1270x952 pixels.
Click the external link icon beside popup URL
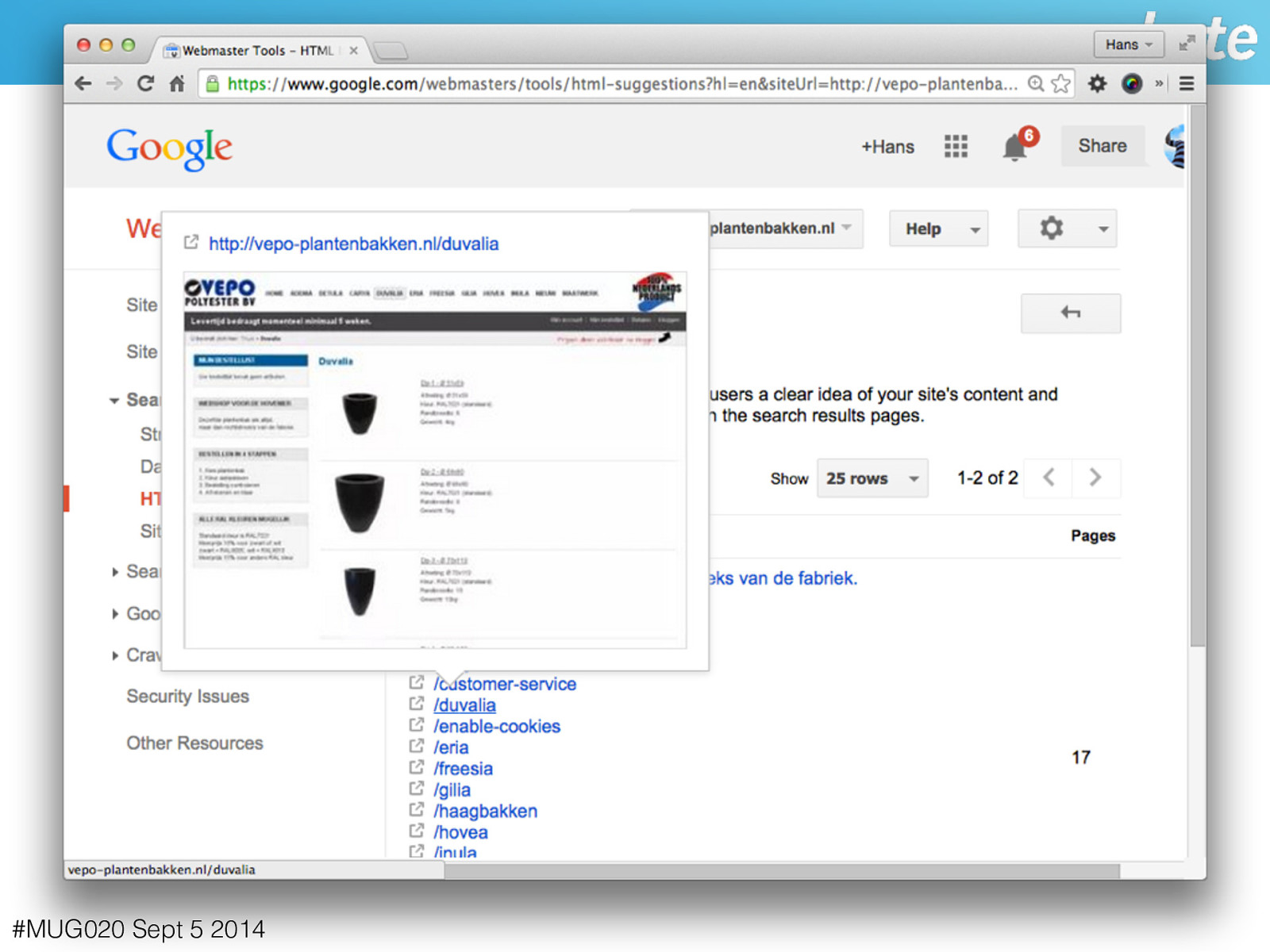191,243
